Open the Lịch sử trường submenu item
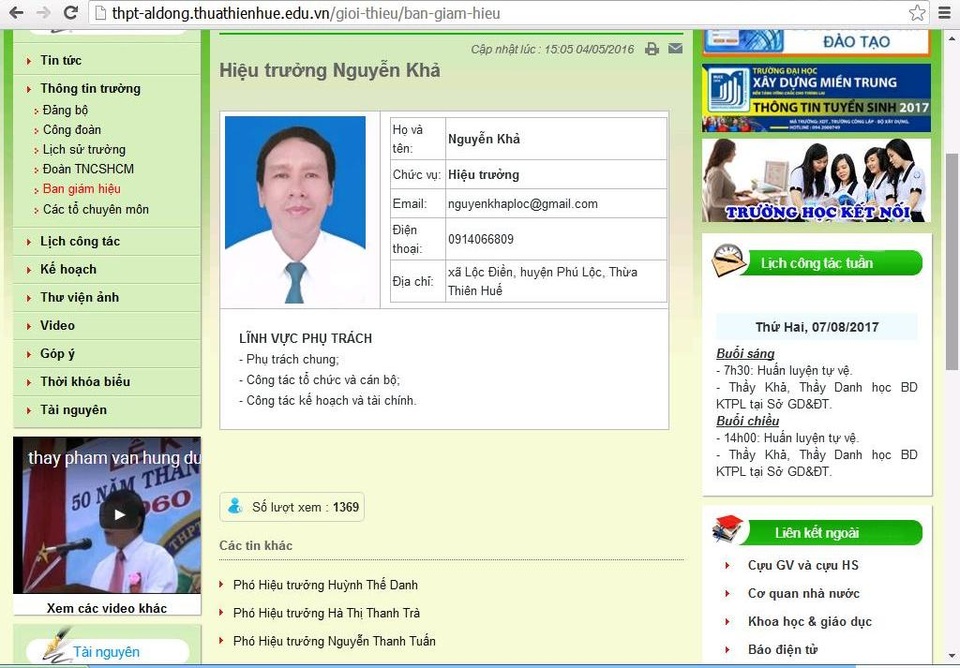 [84, 150]
